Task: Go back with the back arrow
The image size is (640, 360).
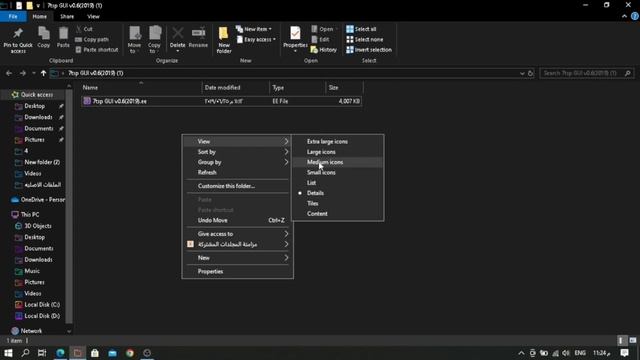Action: coord(9,73)
